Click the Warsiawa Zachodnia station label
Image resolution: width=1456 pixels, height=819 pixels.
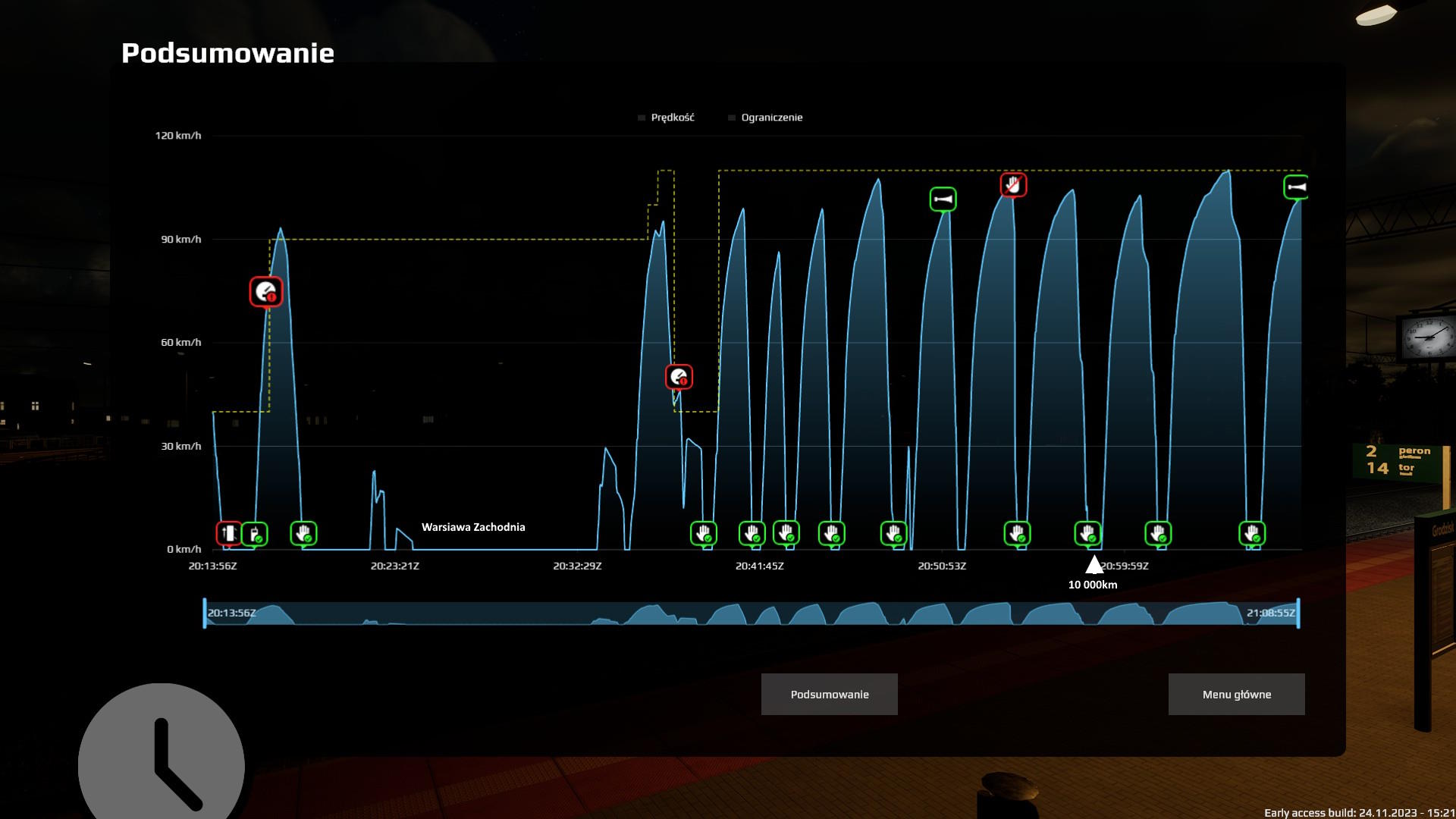click(x=473, y=527)
